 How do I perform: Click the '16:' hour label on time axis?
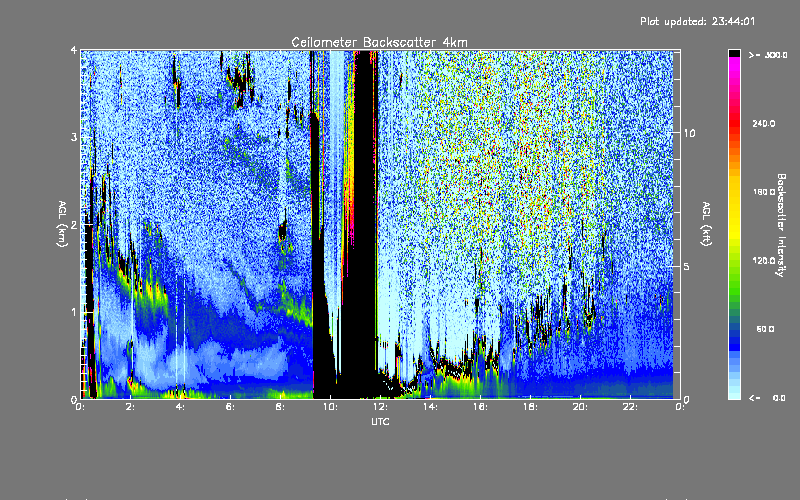(x=481, y=407)
